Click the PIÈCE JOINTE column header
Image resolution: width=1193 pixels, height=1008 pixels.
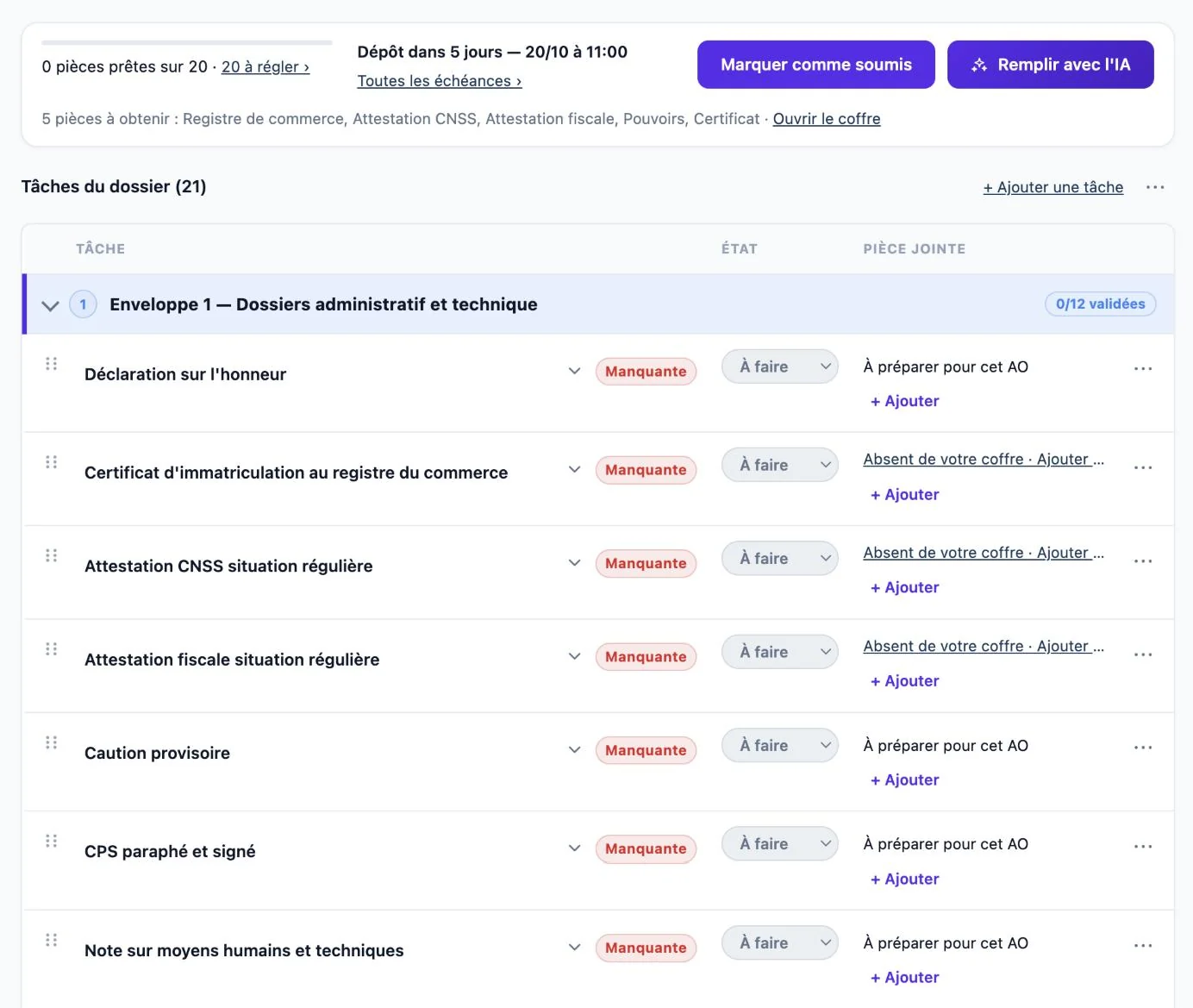tap(914, 249)
